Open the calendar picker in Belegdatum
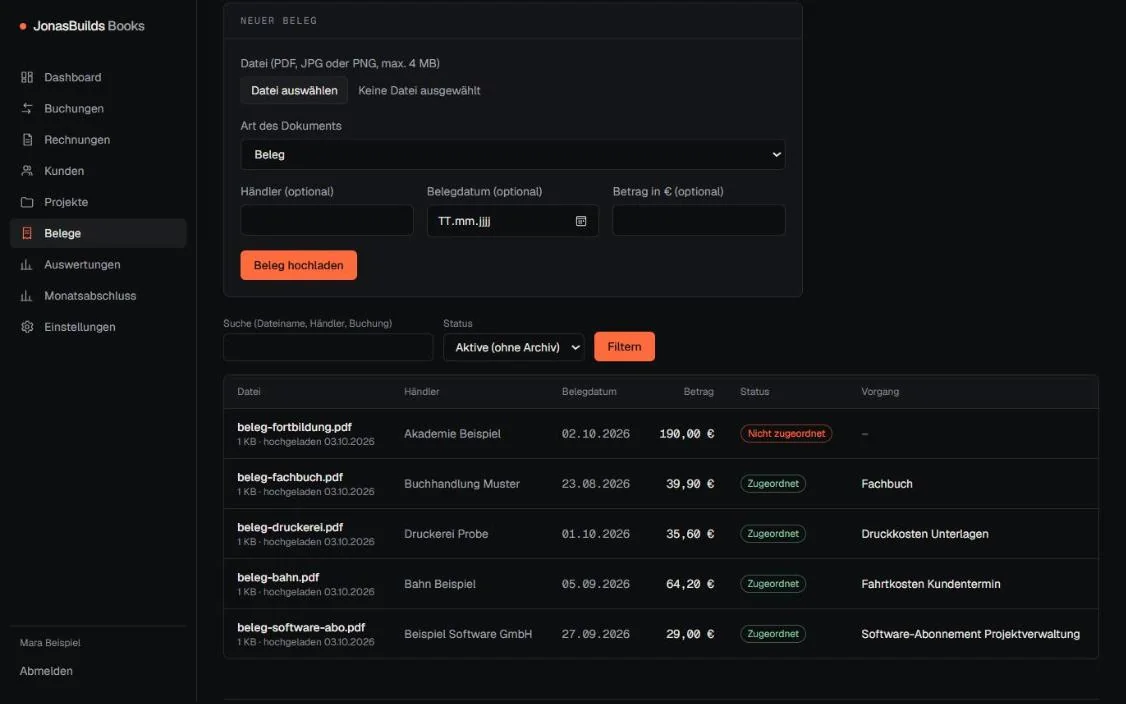 pyautogui.click(x=581, y=221)
